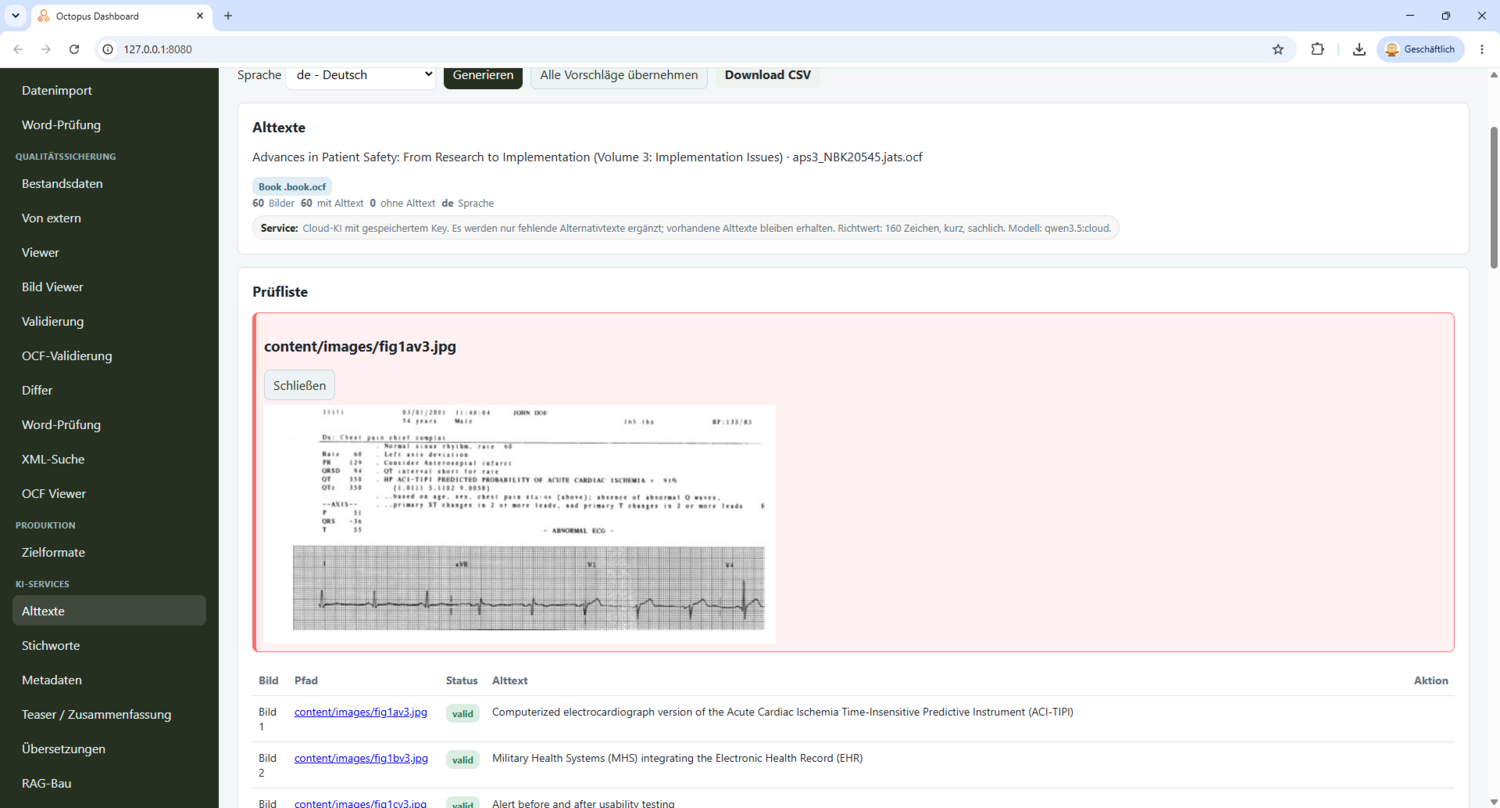Click the page vertical scrollbar
This screenshot has width=1500, height=808.
tap(1494, 196)
